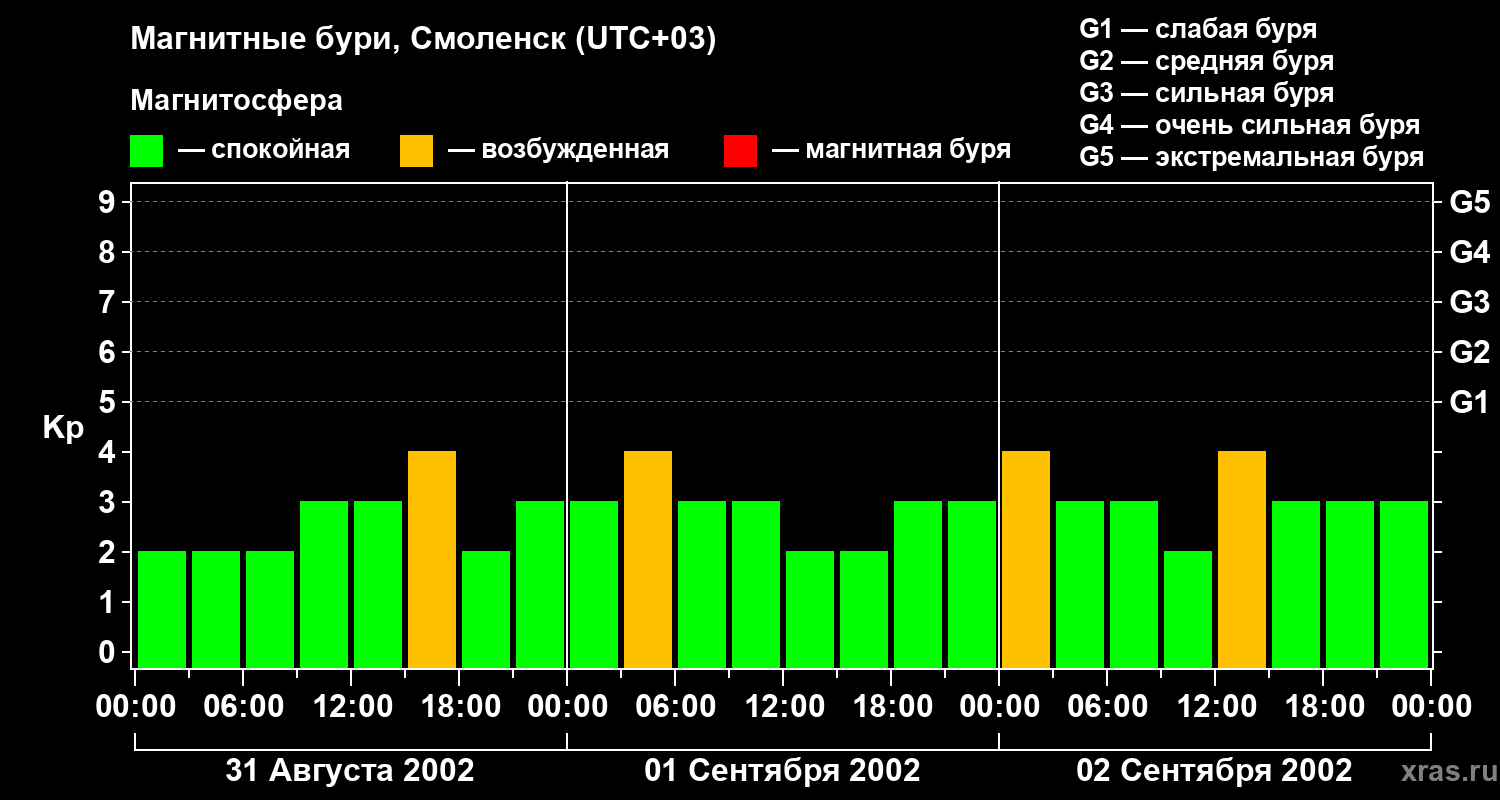The image size is (1500, 800).
Task: Click the last green bar on 02 Сентября
Action: coord(1404,584)
